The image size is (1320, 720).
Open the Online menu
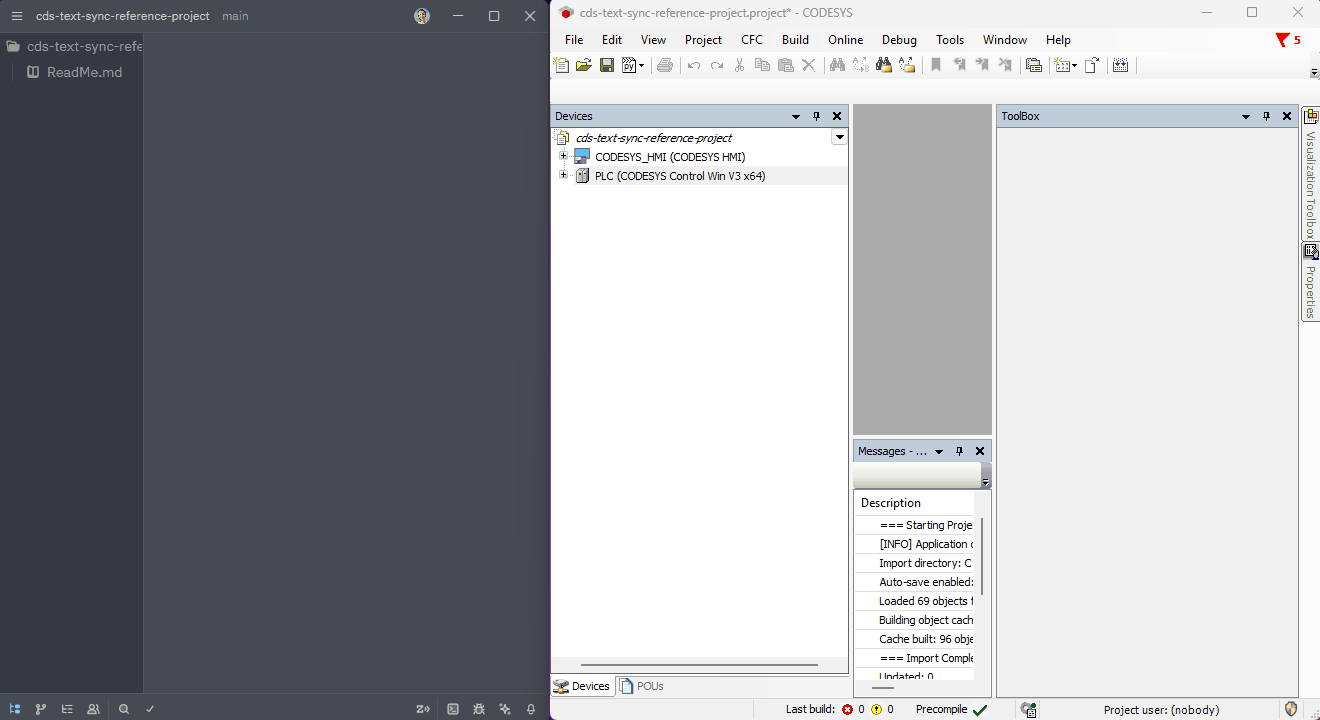pyautogui.click(x=845, y=40)
